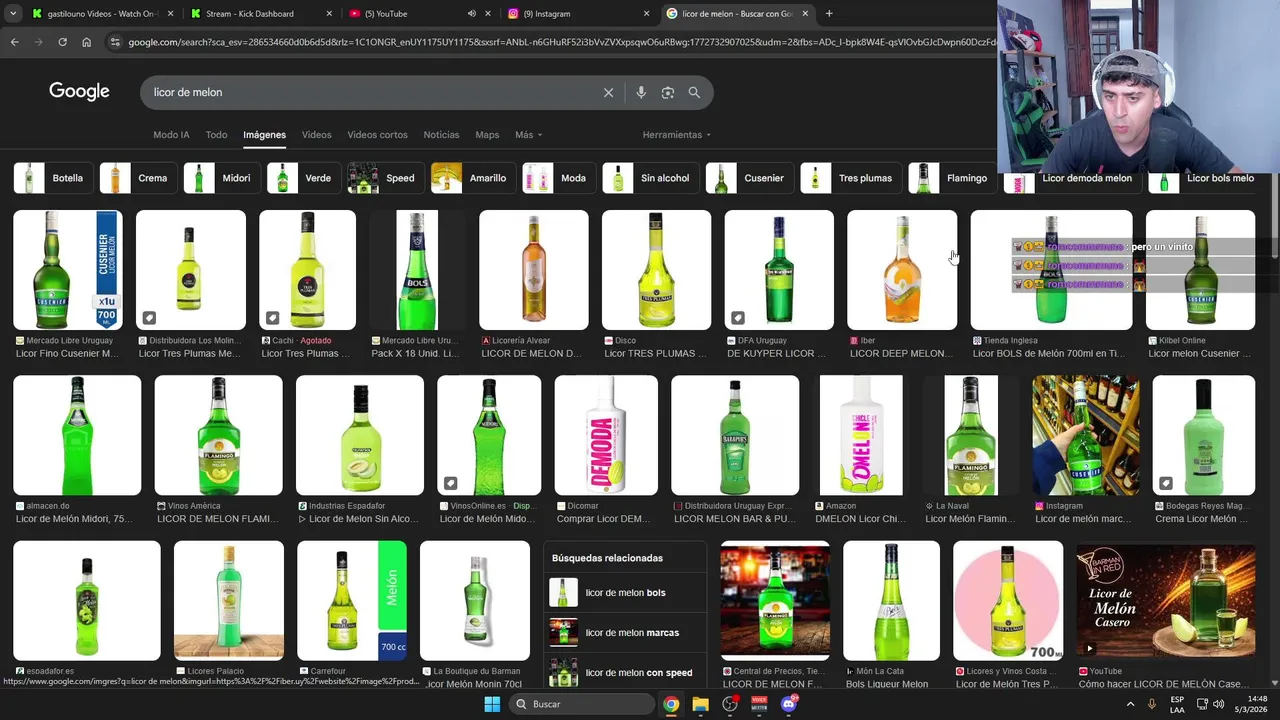Image resolution: width=1280 pixels, height=720 pixels.
Task: Open the Noticias results tab
Action: tap(441, 135)
